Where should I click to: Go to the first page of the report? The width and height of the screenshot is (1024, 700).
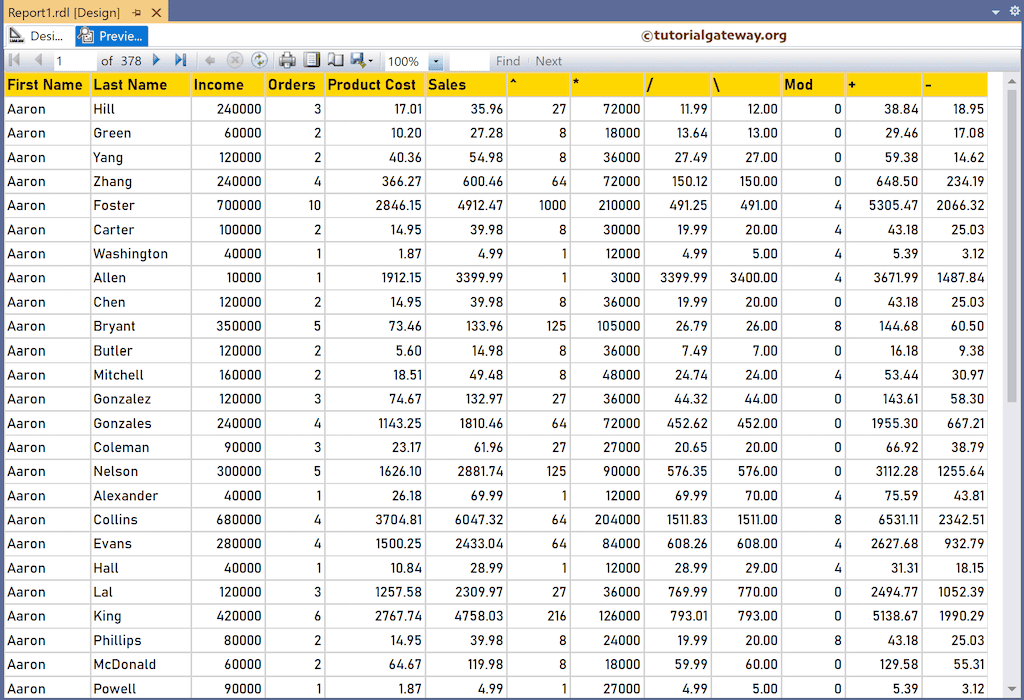14,60
